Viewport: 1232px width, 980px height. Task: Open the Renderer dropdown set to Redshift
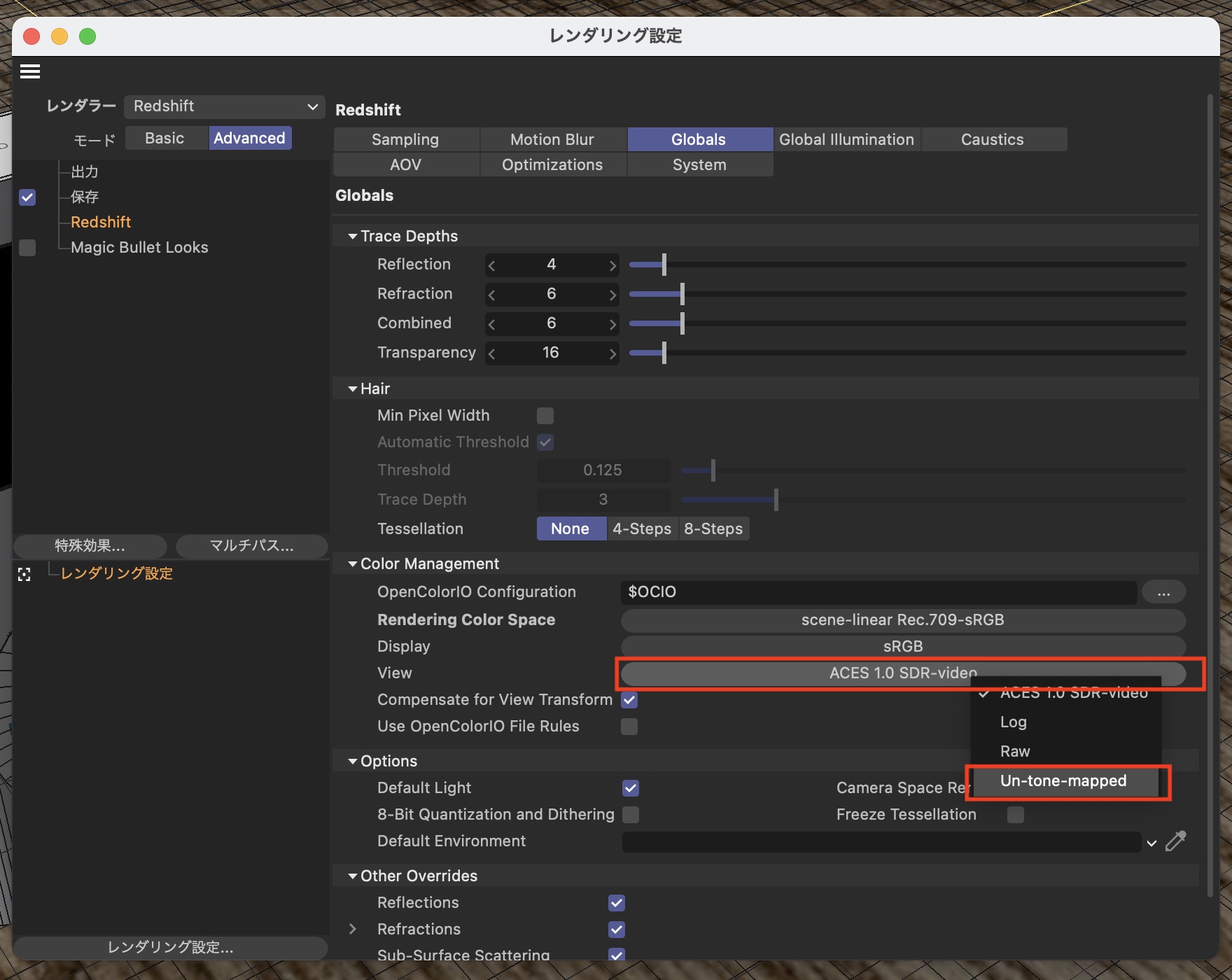pyautogui.click(x=224, y=106)
